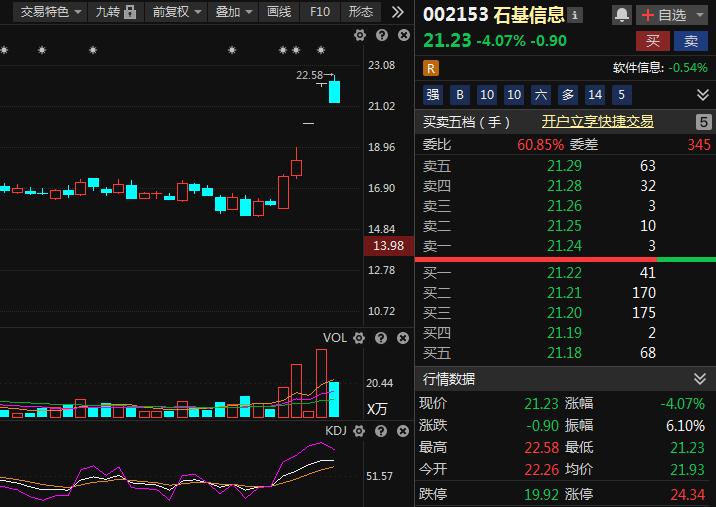Click the blue 卖 sell button
Viewport: 716px width, 507px height.
pyautogui.click(x=691, y=41)
